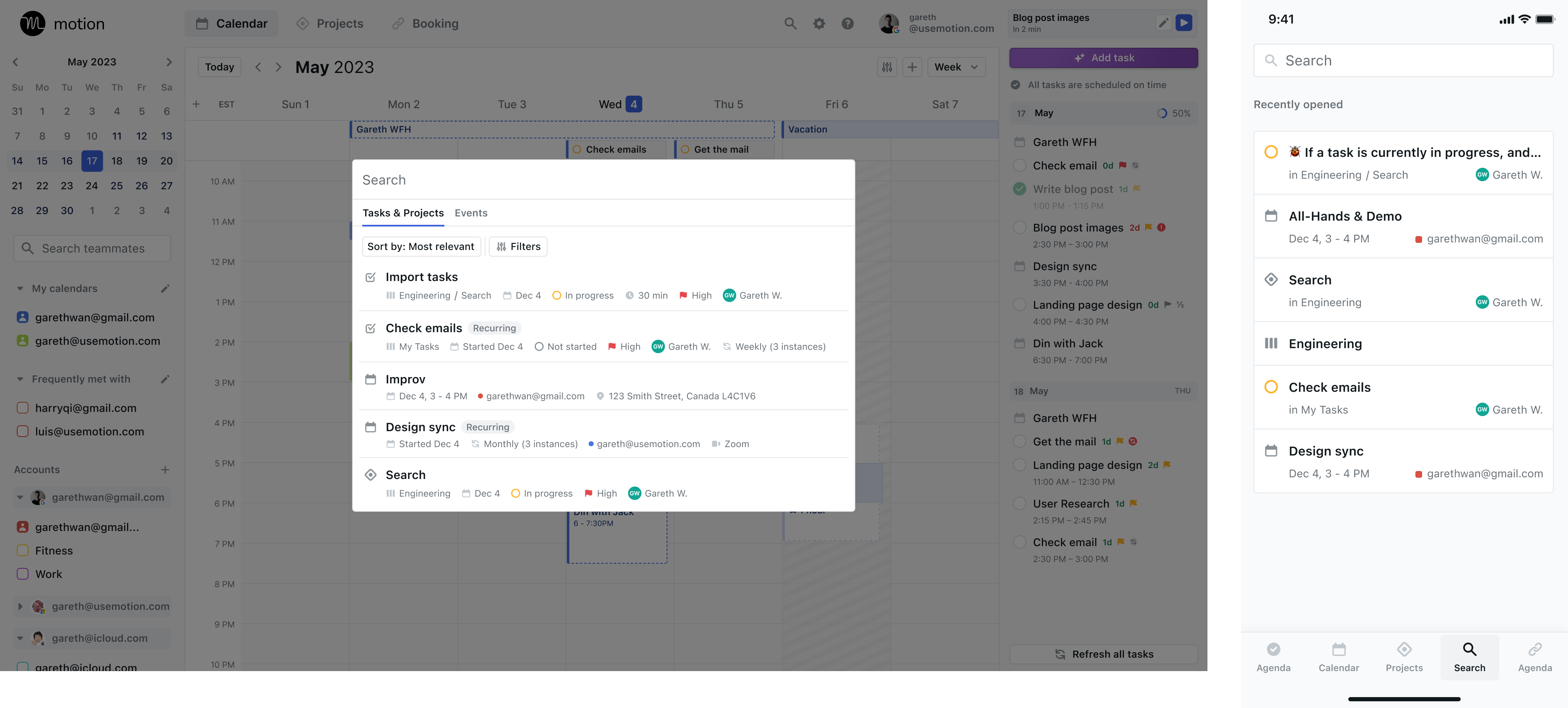Edit My calendars with pencil icon
Screen dimensions: 1568x708
pos(165,289)
